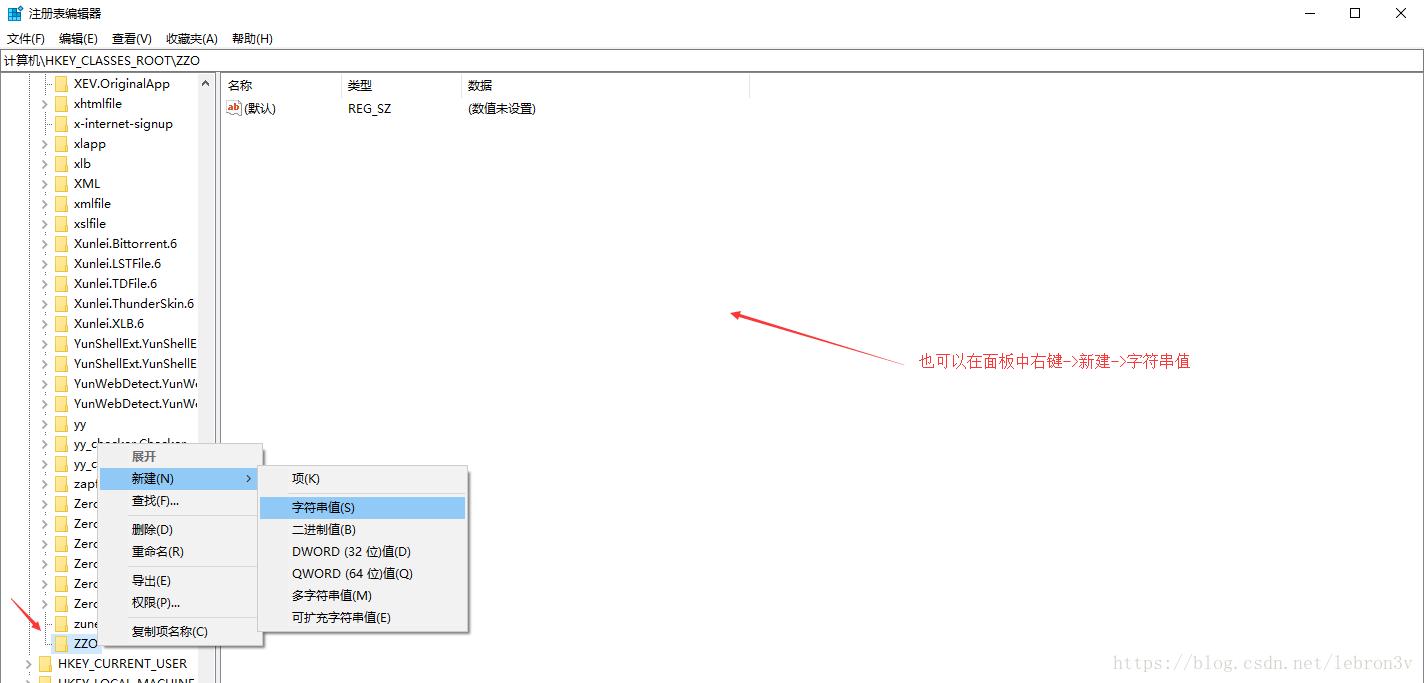Viewport: 1424px width, 683px height.
Task: Click the ab string value icon beside (默认)
Action: pyautogui.click(x=235, y=108)
